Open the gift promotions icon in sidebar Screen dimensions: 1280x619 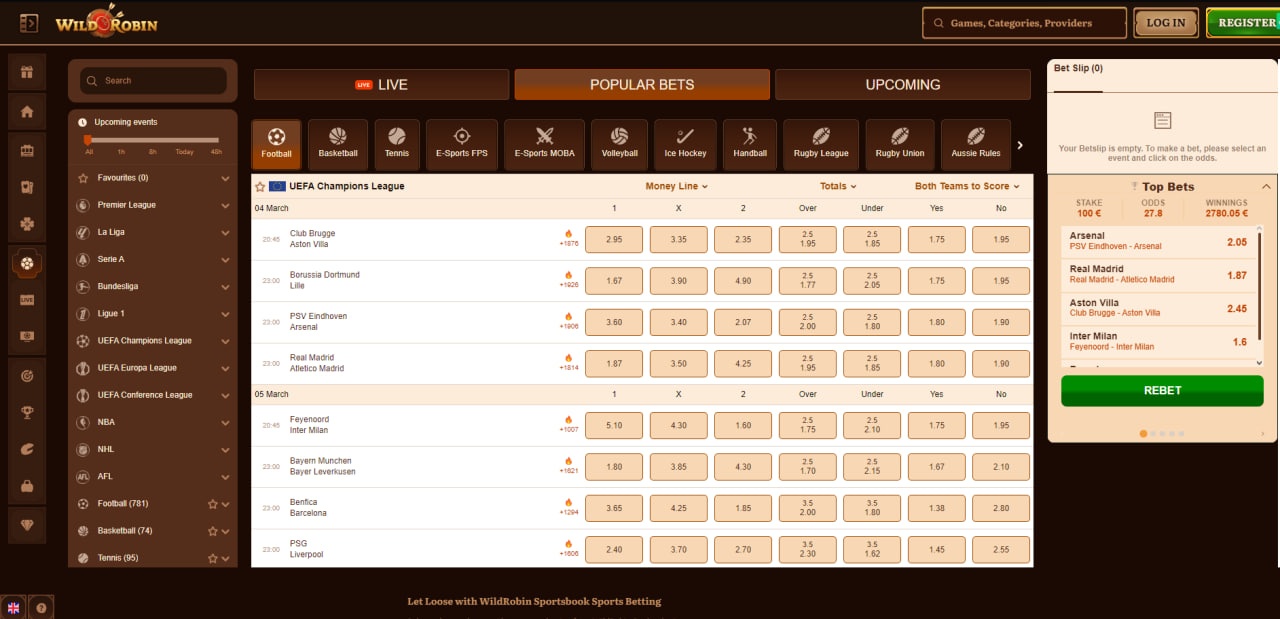(27, 72)
